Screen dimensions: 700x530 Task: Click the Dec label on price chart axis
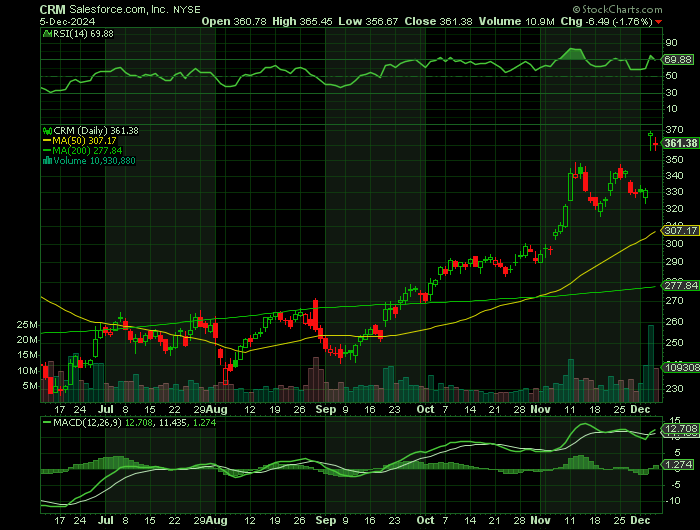(x=641, y=409)
